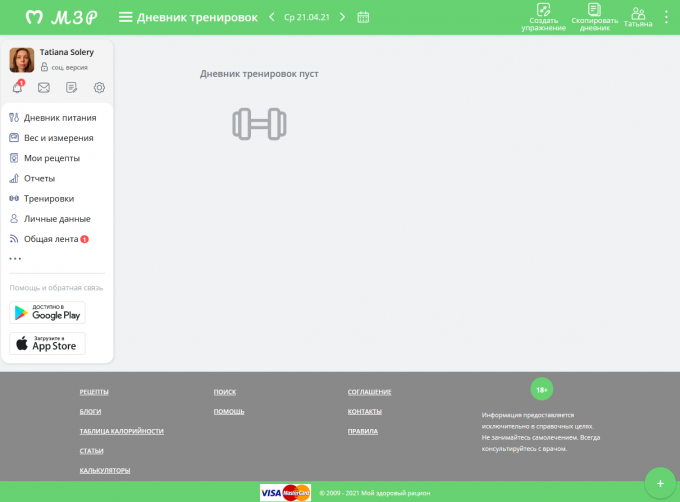Open the Татьяна profile icon
The image size is (680, 502).
pyautogui.click(x=638, y=13)
